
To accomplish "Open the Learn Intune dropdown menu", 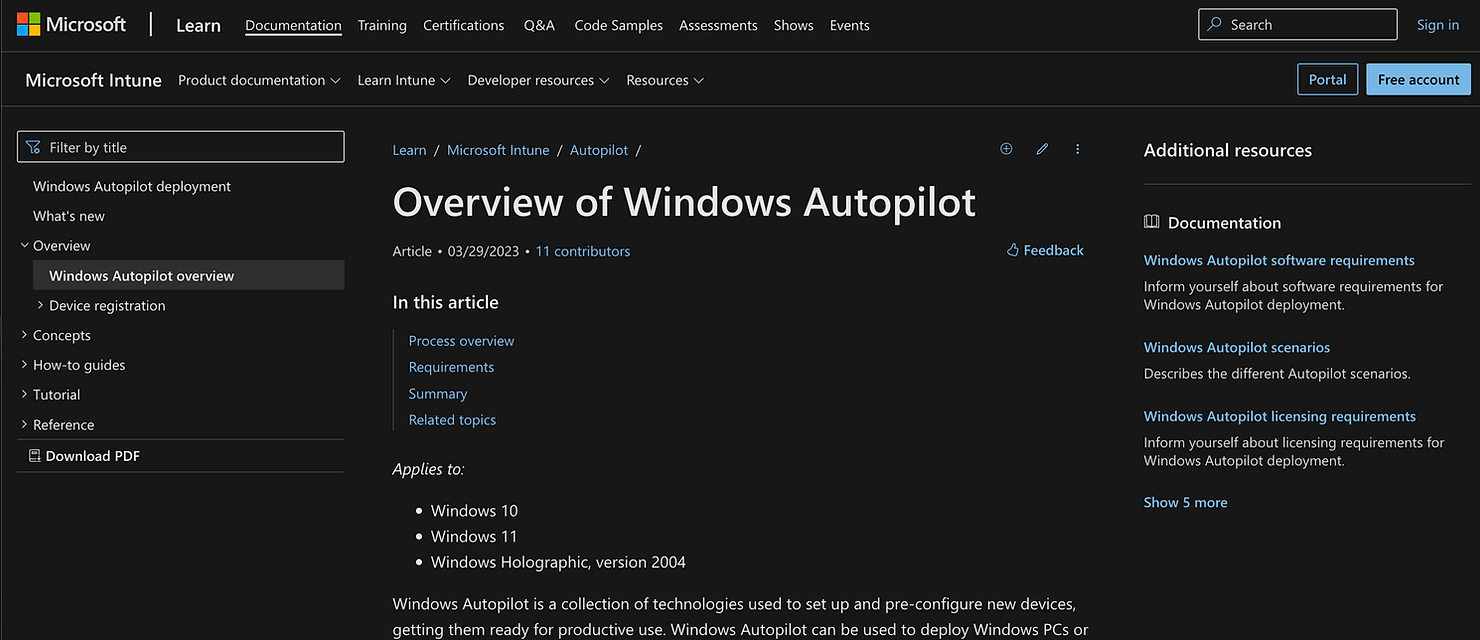I will [403, 80].
